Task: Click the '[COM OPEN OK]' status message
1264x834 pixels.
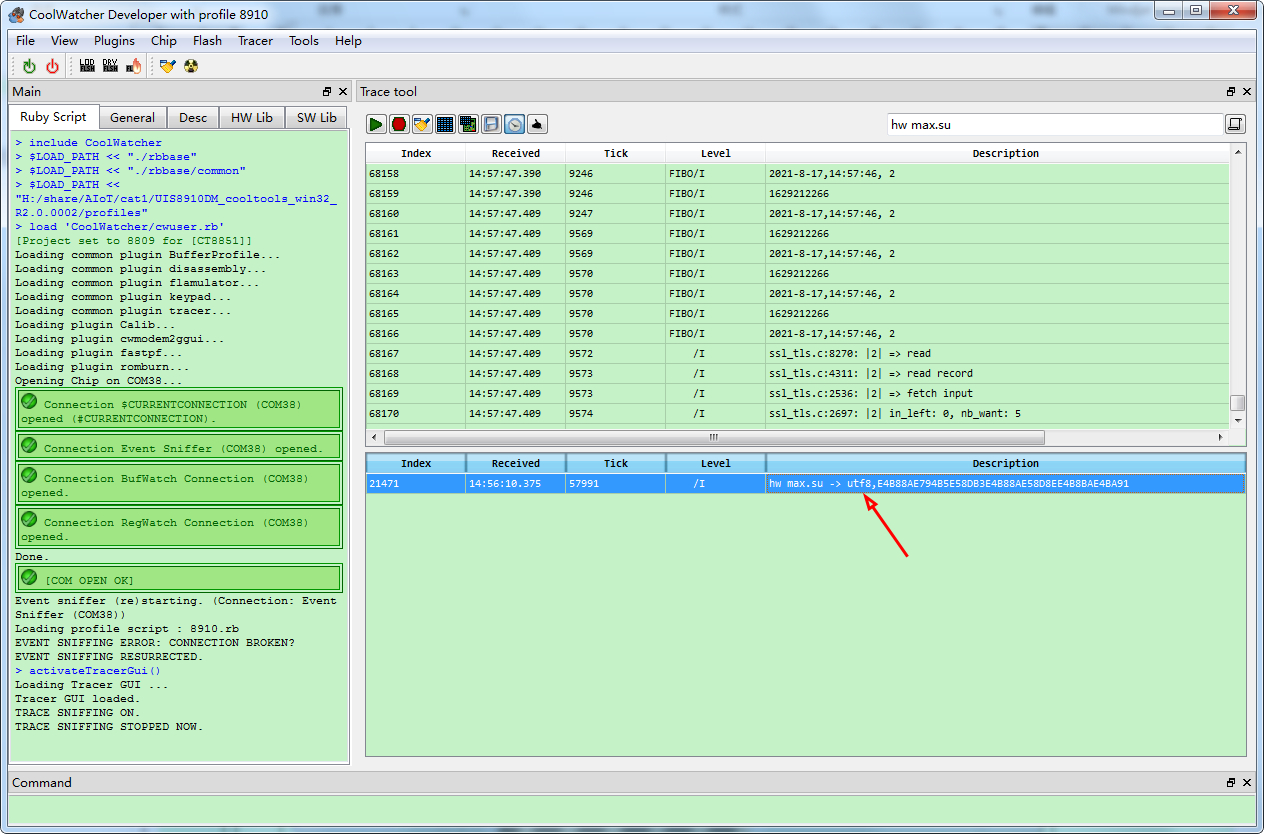Action: click(180, 579)
